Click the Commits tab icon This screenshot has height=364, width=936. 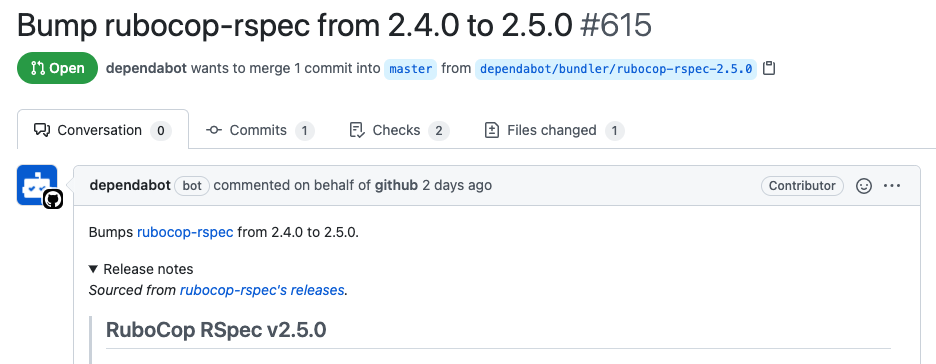click(214, 130)
